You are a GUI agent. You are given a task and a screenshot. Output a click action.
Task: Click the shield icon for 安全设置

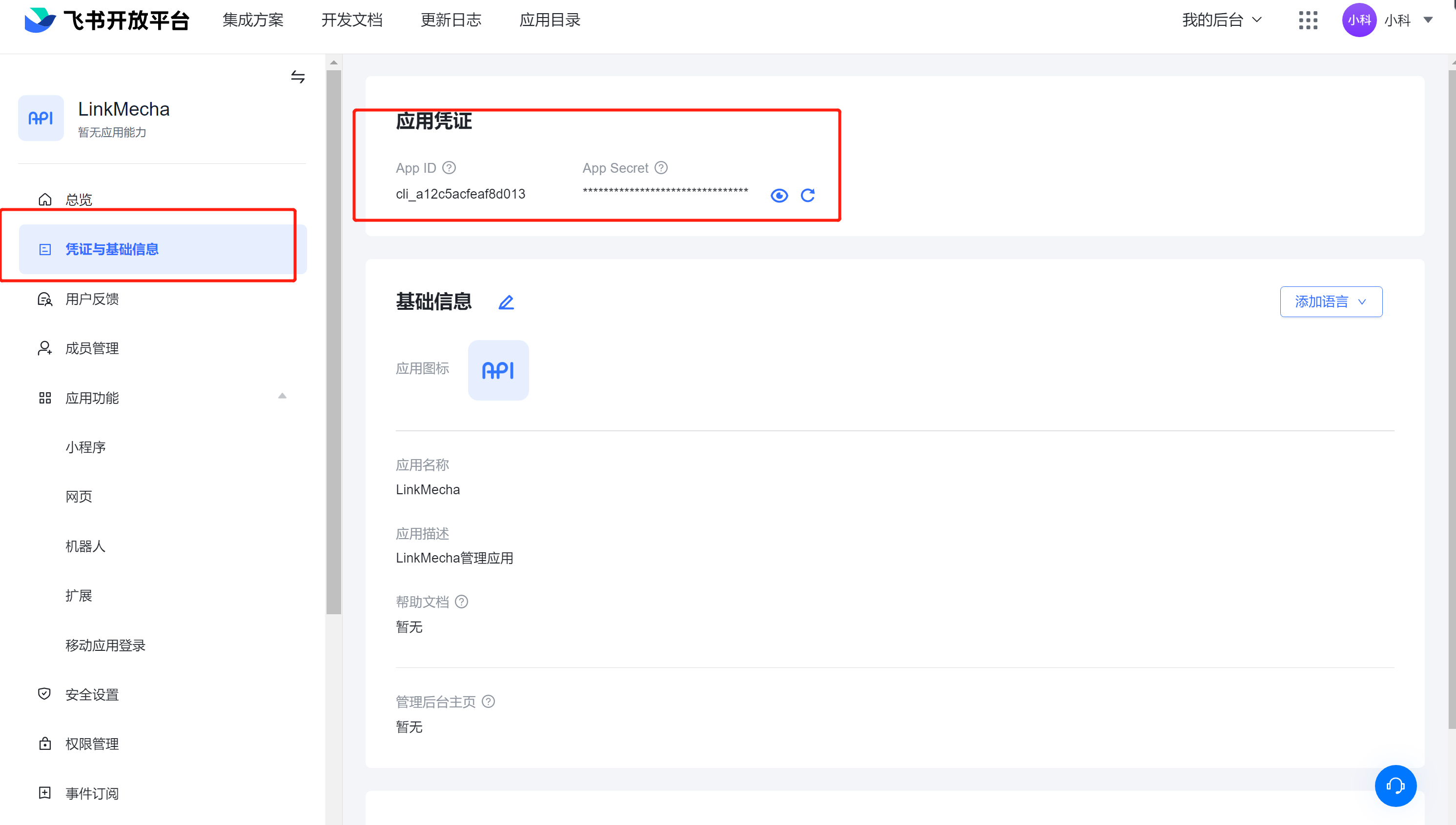click(x=45, y=694)
